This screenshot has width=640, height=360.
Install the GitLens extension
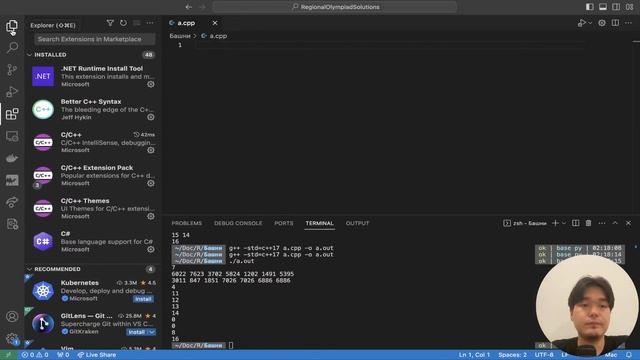[x=136, y=332]
